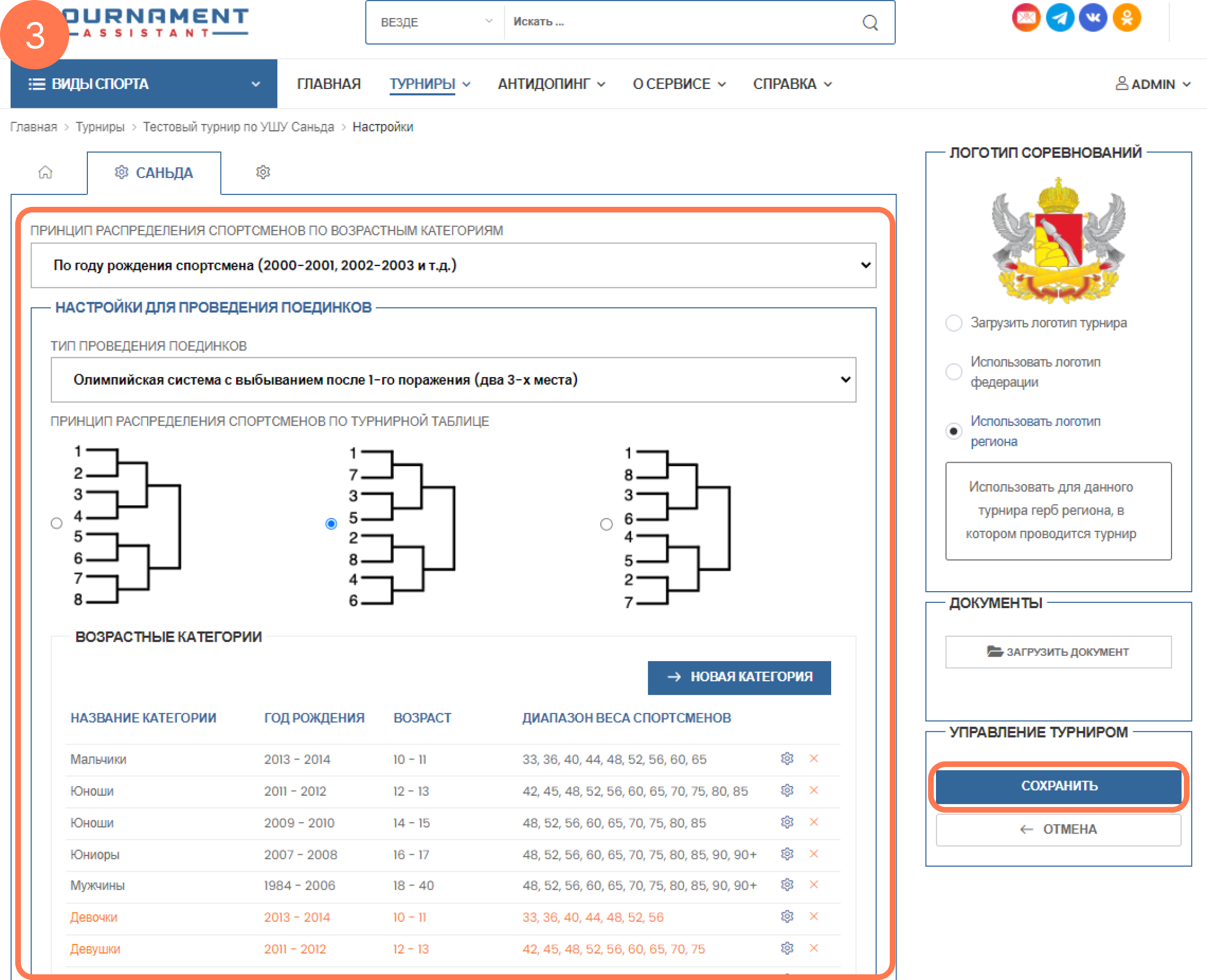Click the НАЗВАНИЕ КАТЕГОРИИ column header

pyautogui.click(x=143, y=717)
